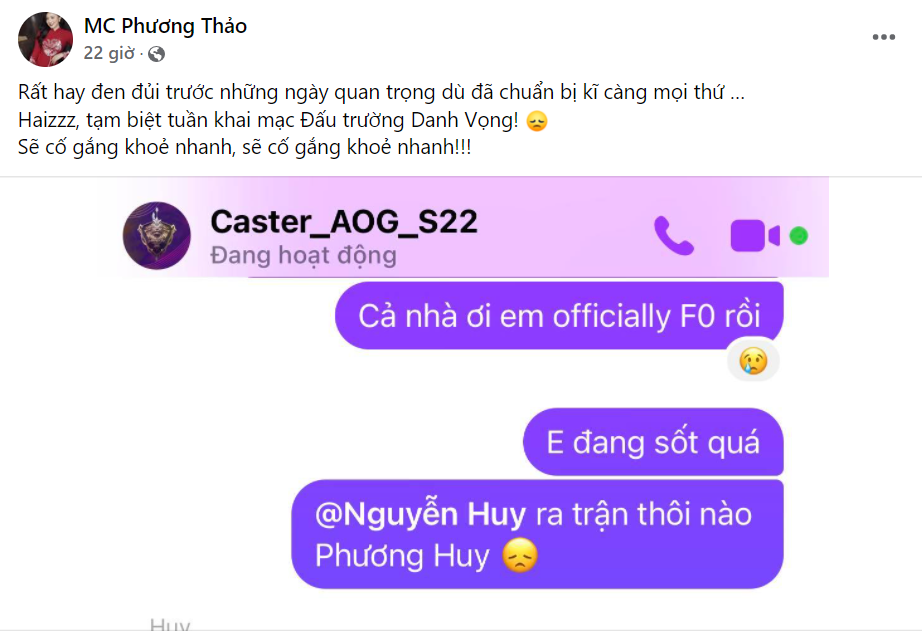Image resolution: width=922 pixels, height=633 pixels.
Task: Select the 'Cả nhà ơi em officially F0 rồi' message
Action: tap(559, 316)
